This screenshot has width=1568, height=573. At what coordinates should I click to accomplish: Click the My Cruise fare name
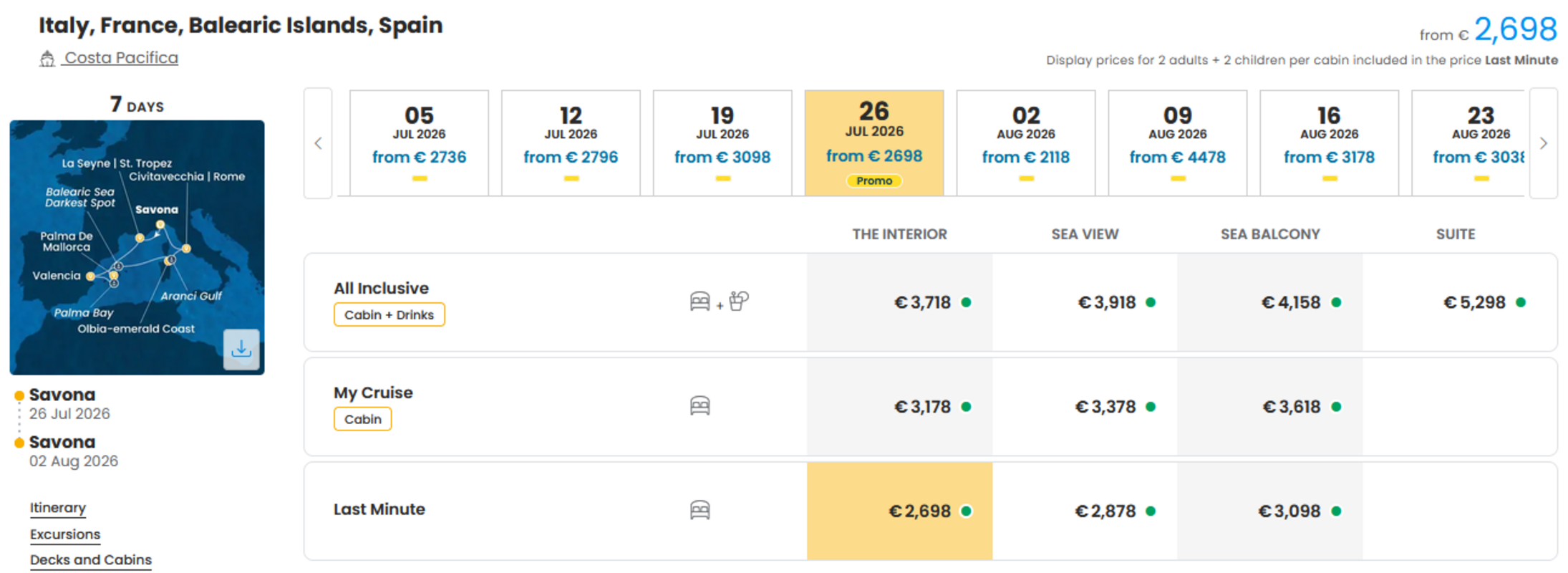(373, 393)
